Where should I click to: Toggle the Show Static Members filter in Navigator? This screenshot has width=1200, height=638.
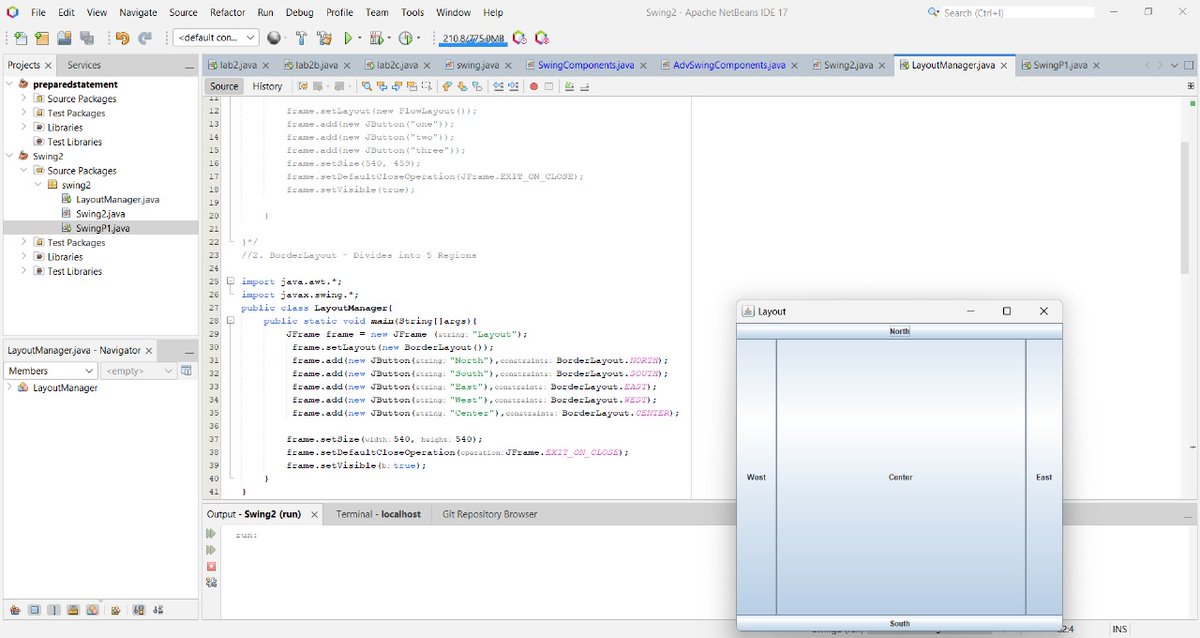[x=54, y=610]
